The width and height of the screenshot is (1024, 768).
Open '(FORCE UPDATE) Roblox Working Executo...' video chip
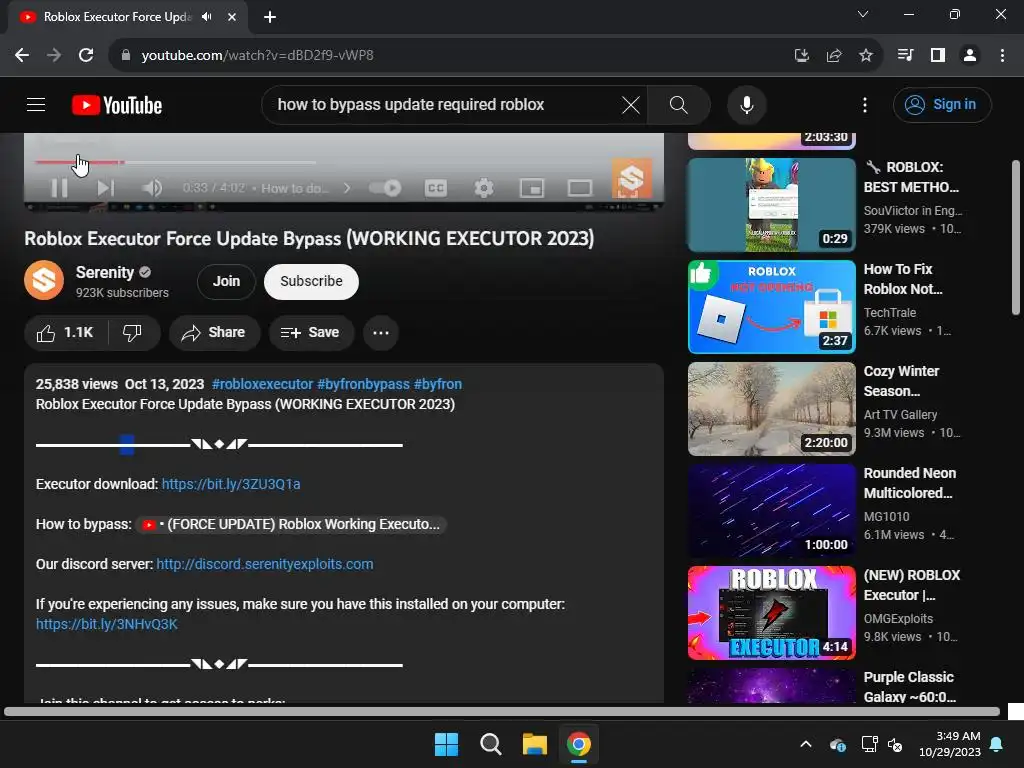coord(291,524)
